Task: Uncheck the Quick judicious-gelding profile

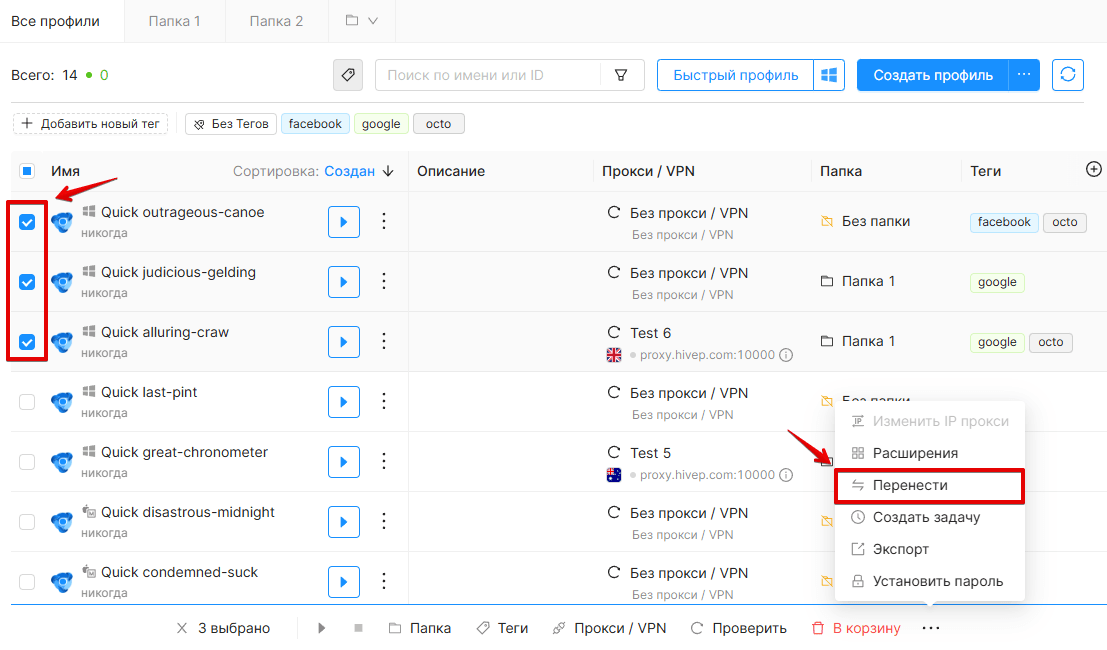Action: 27,282
